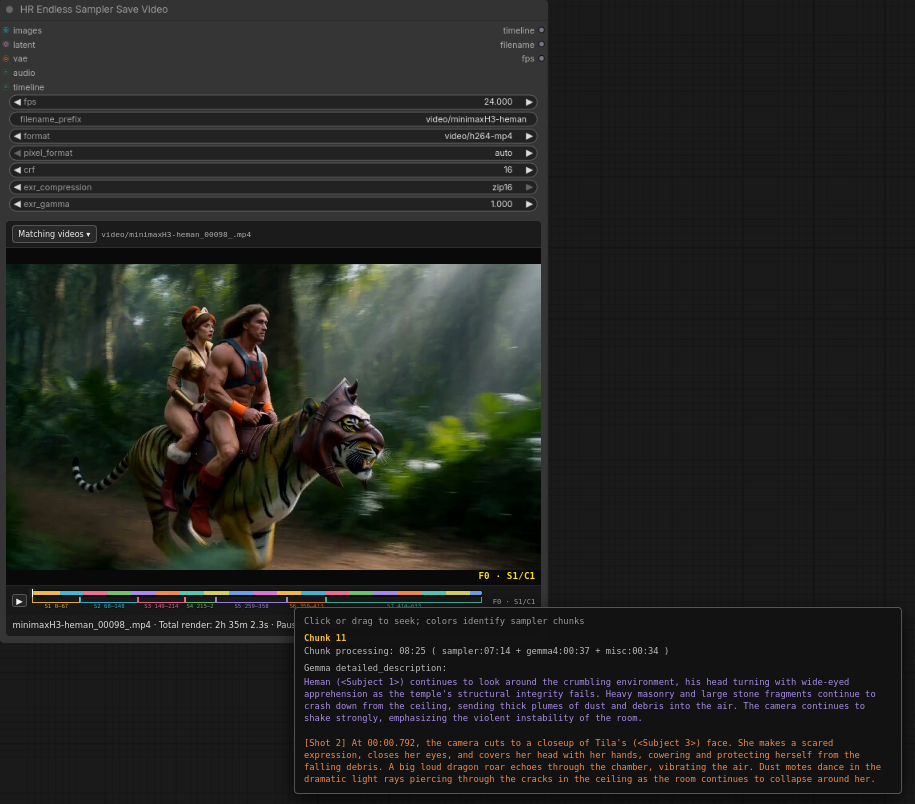The image size is (915, 804).
Task: Click the audio input port
Action: point(6,73)
